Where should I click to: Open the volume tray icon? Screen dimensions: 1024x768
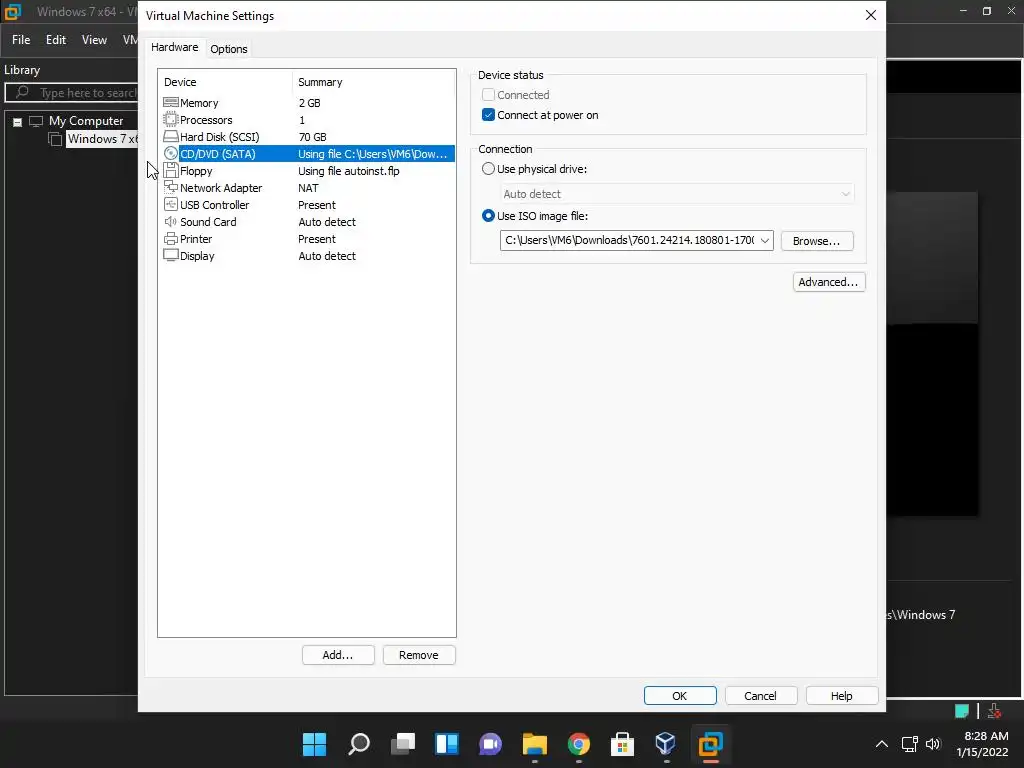(933, 744)
